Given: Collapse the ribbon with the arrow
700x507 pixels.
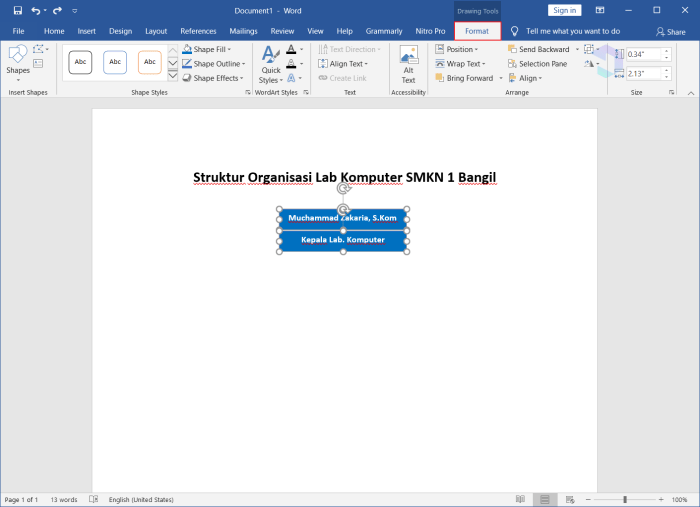Looking at the screenshot, I should tap(691, 93).
